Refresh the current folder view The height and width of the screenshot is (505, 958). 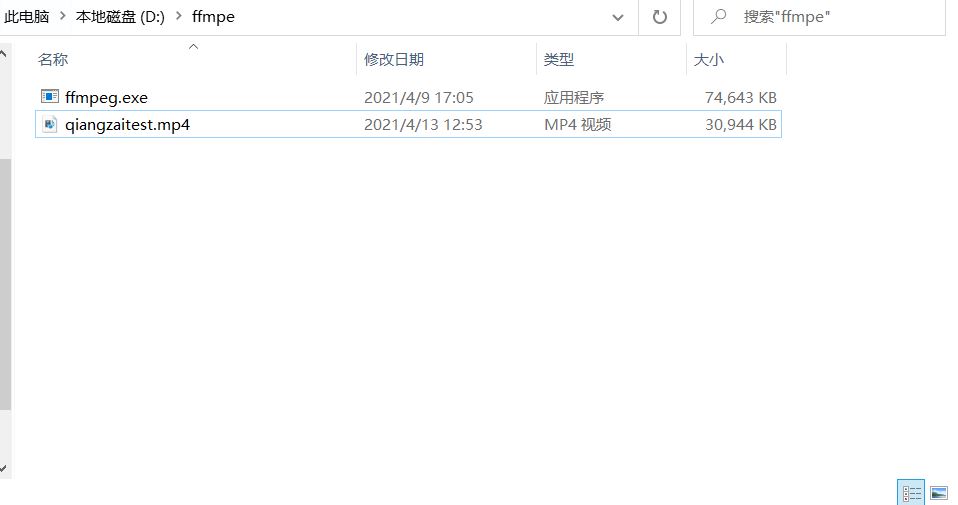[659, 17]
